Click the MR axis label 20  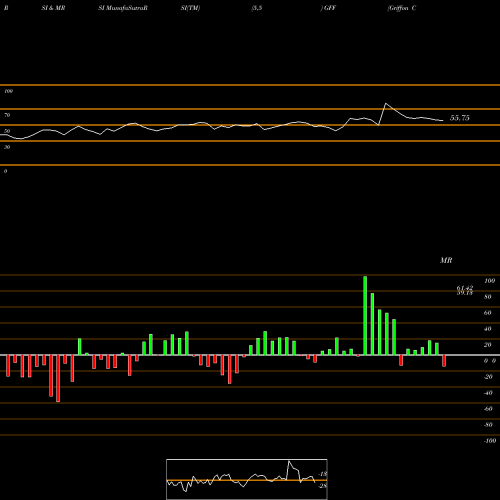click(x=488, y=345)
